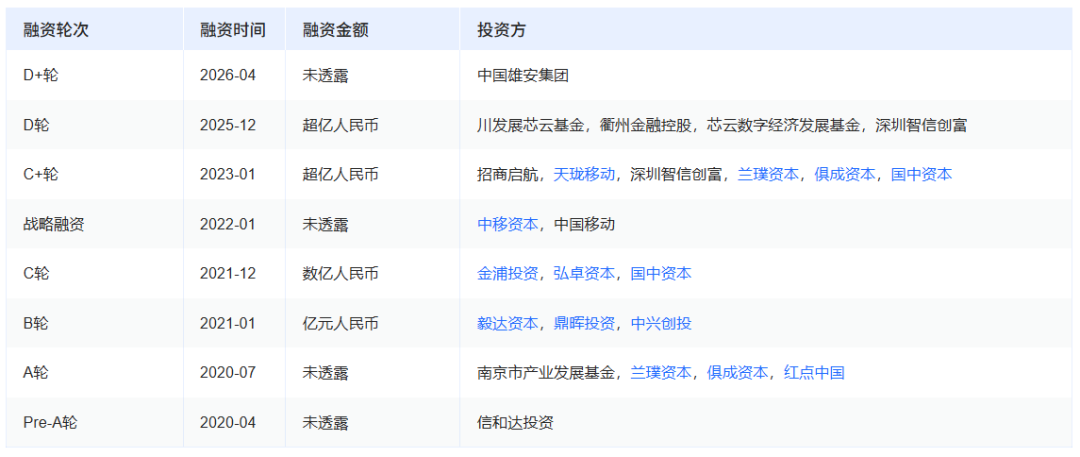1080x457 pixels.
Task: Open 兰璞资本 link in the C+轮 row
Action: pyautogui.click(x=768, y=174)
